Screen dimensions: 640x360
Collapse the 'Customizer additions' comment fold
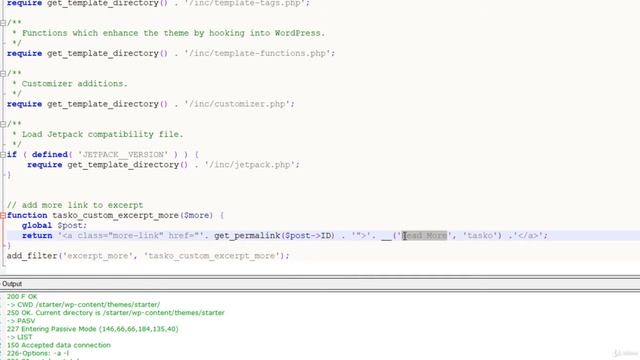point(3,73)
